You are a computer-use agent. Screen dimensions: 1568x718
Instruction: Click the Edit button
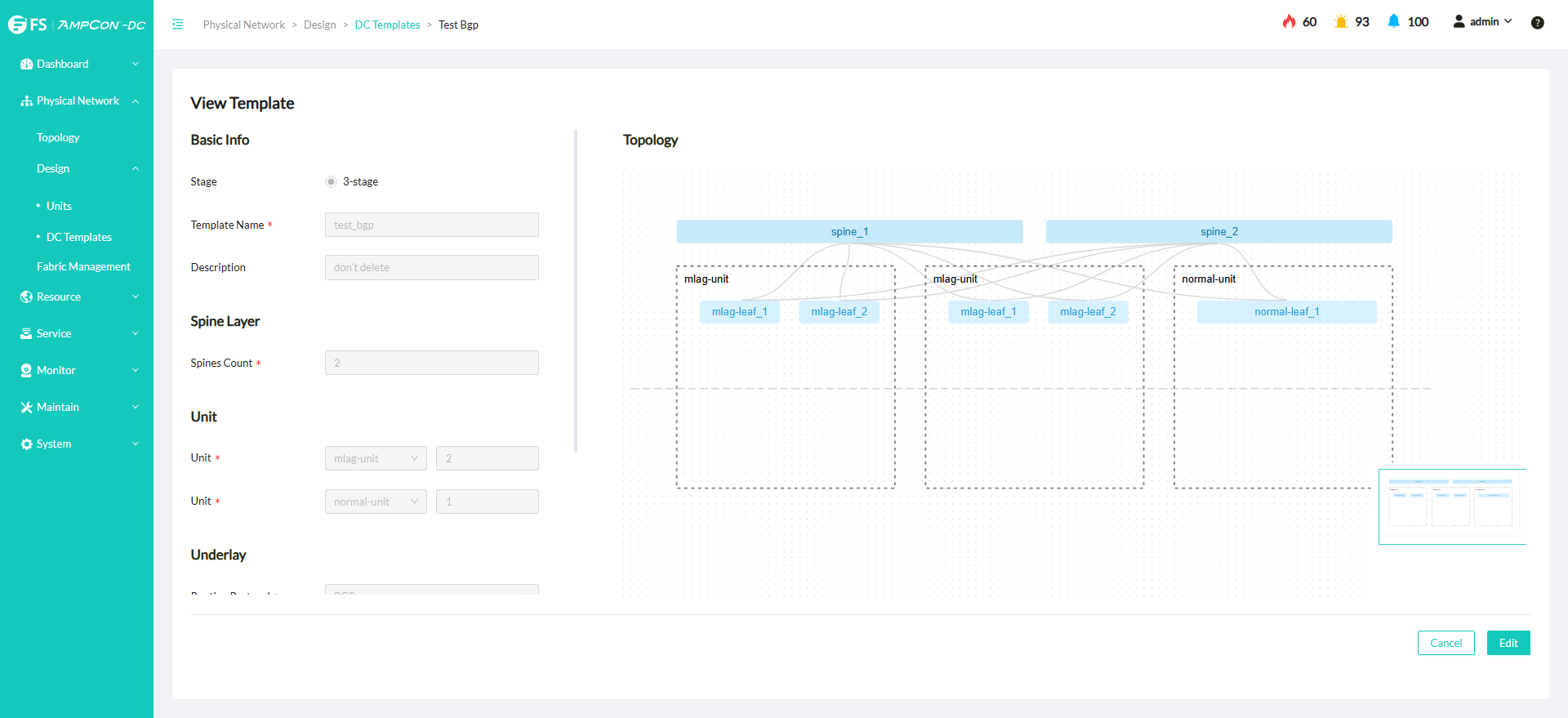[1508, 643]
